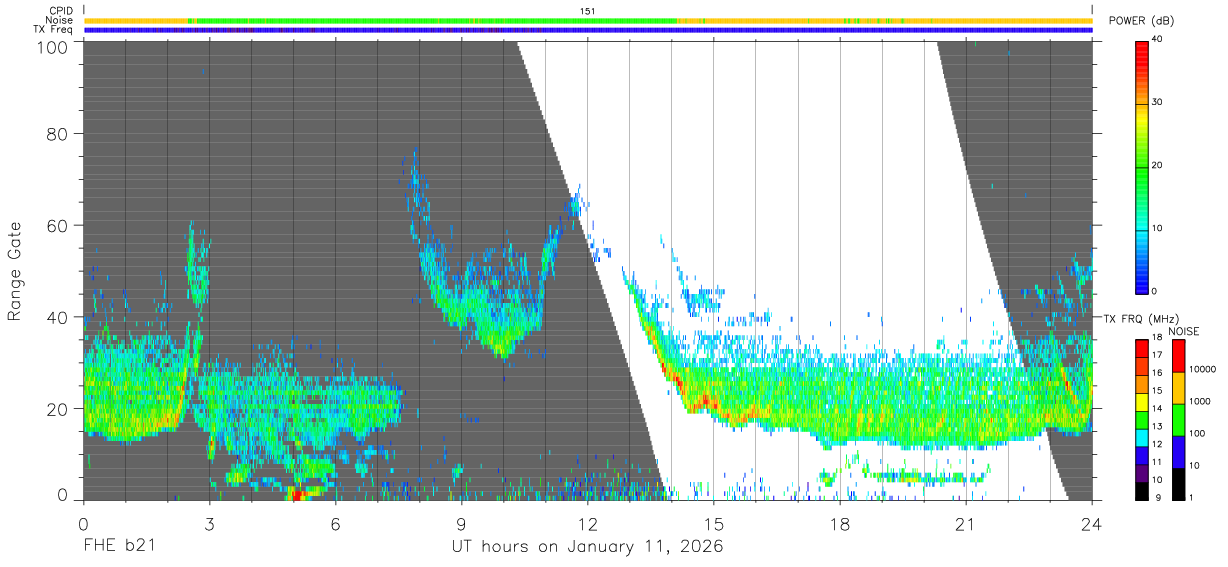The height and width of the screenshot is (567, 1228).
Task: Click the Noise row label
Action: point(59,20)
